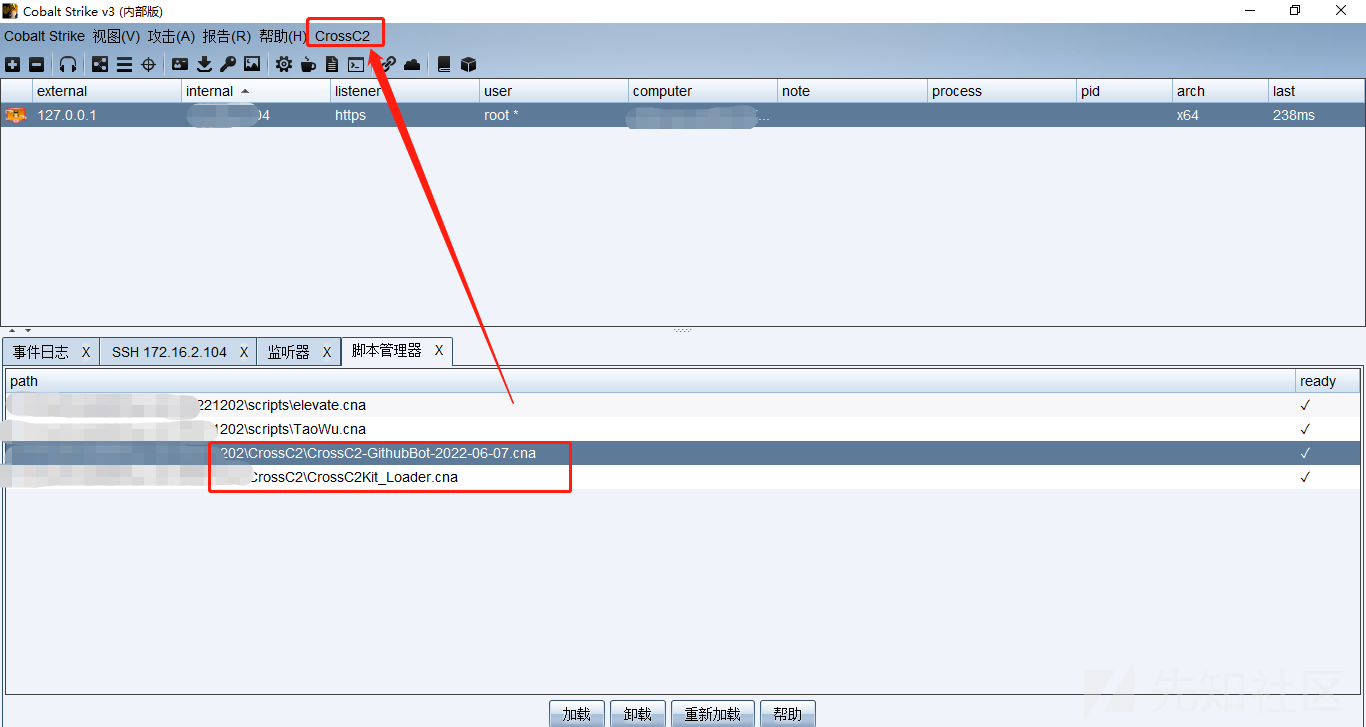This screenshot has height=727, width=1366.
Task: Open listeners via the headphones icon
Action: point(68,64)
